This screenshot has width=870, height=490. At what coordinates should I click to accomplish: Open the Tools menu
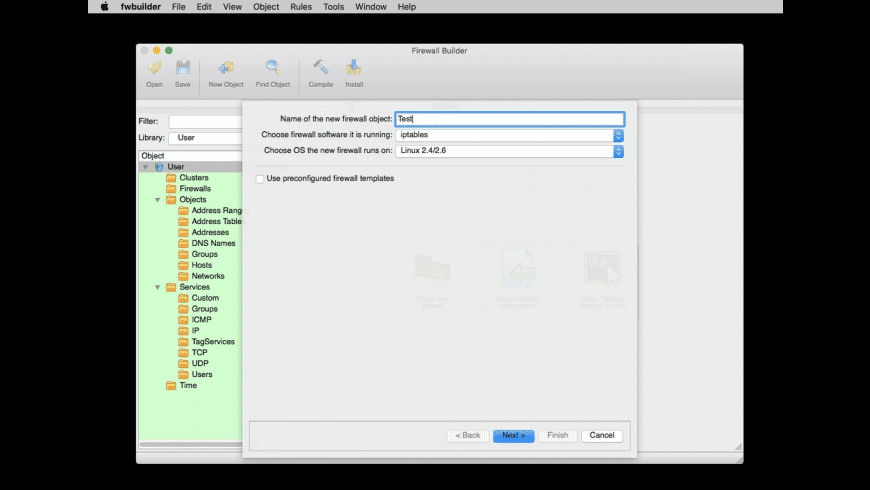pyautogui.click(x=333, y=7)
